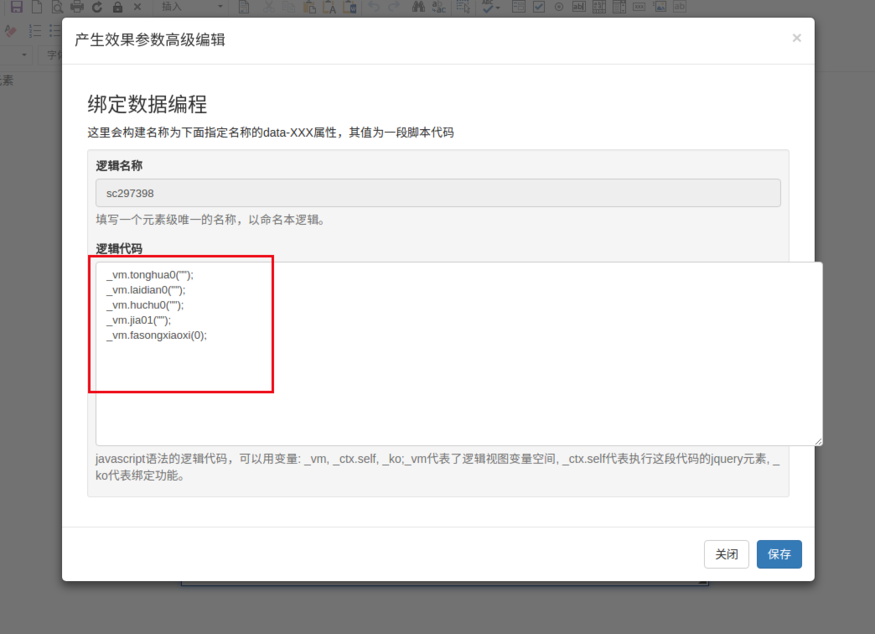
Task: Click the New Page icon in background toolbar
Action: [x=37, y=7]
